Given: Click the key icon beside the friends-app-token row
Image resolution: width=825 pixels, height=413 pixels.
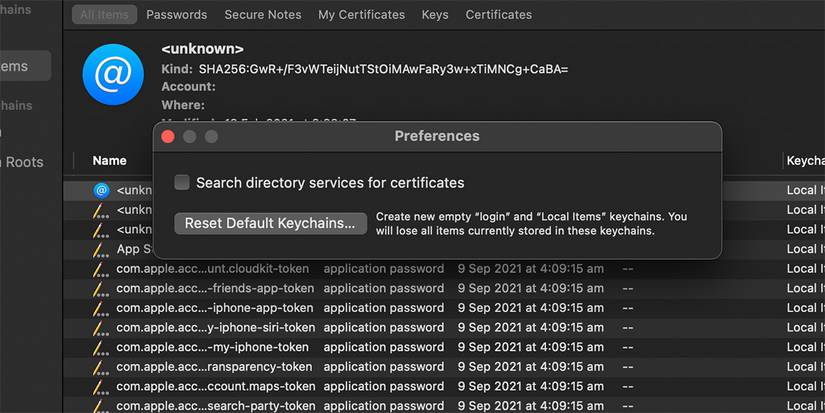Looking at the screenshot, I should click(100, 289).
